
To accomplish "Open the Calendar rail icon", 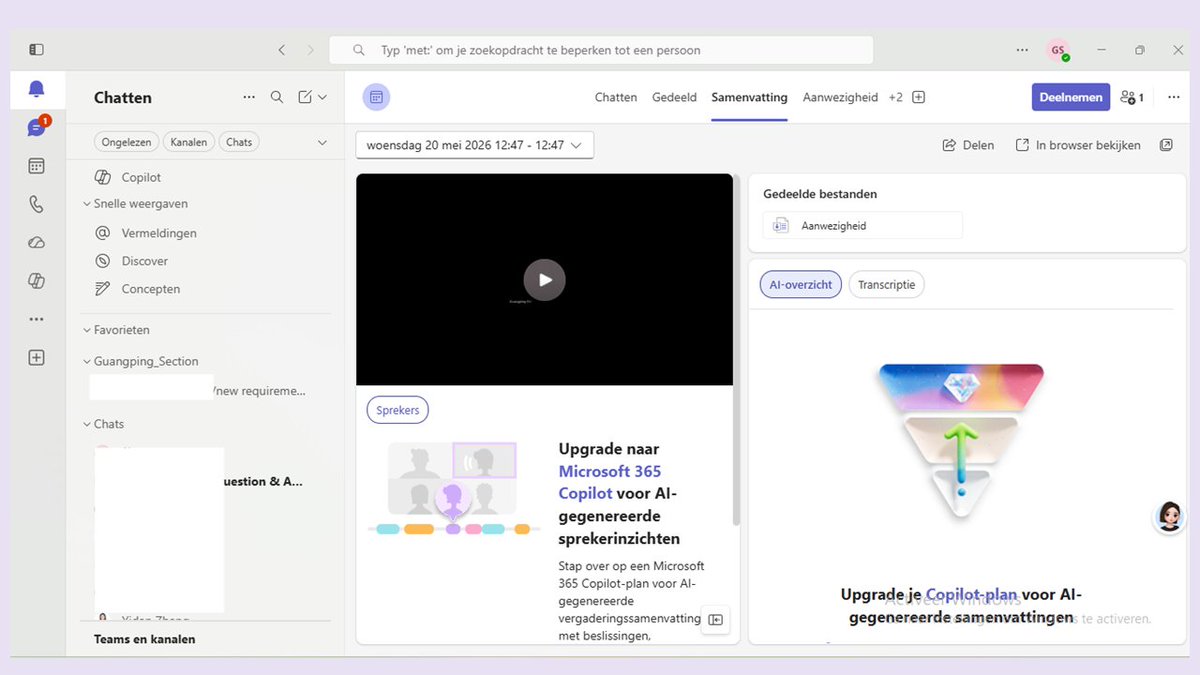I will coord(36,166).
